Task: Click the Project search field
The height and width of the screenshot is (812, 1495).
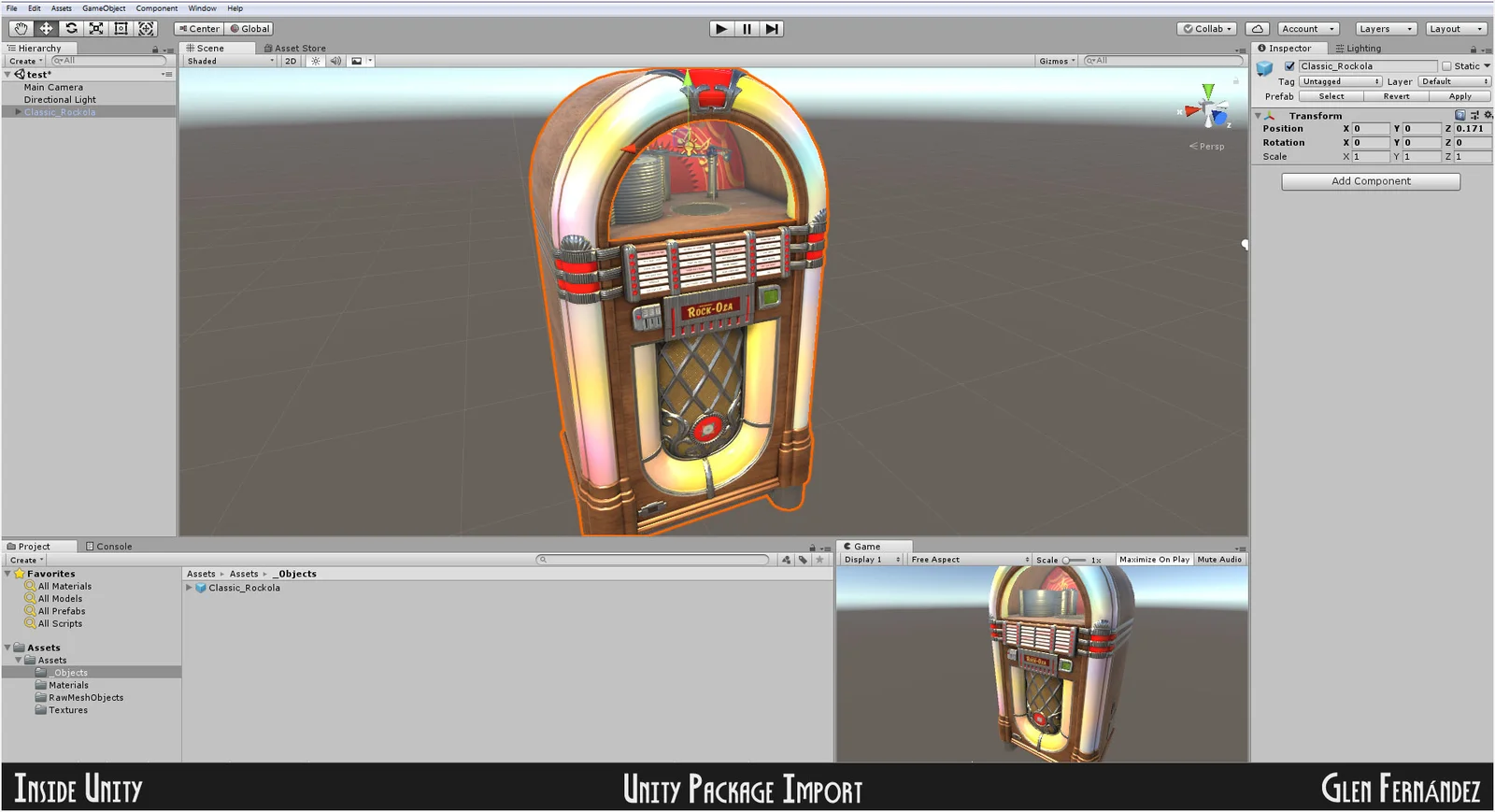Action: click(x=653, y=560)
